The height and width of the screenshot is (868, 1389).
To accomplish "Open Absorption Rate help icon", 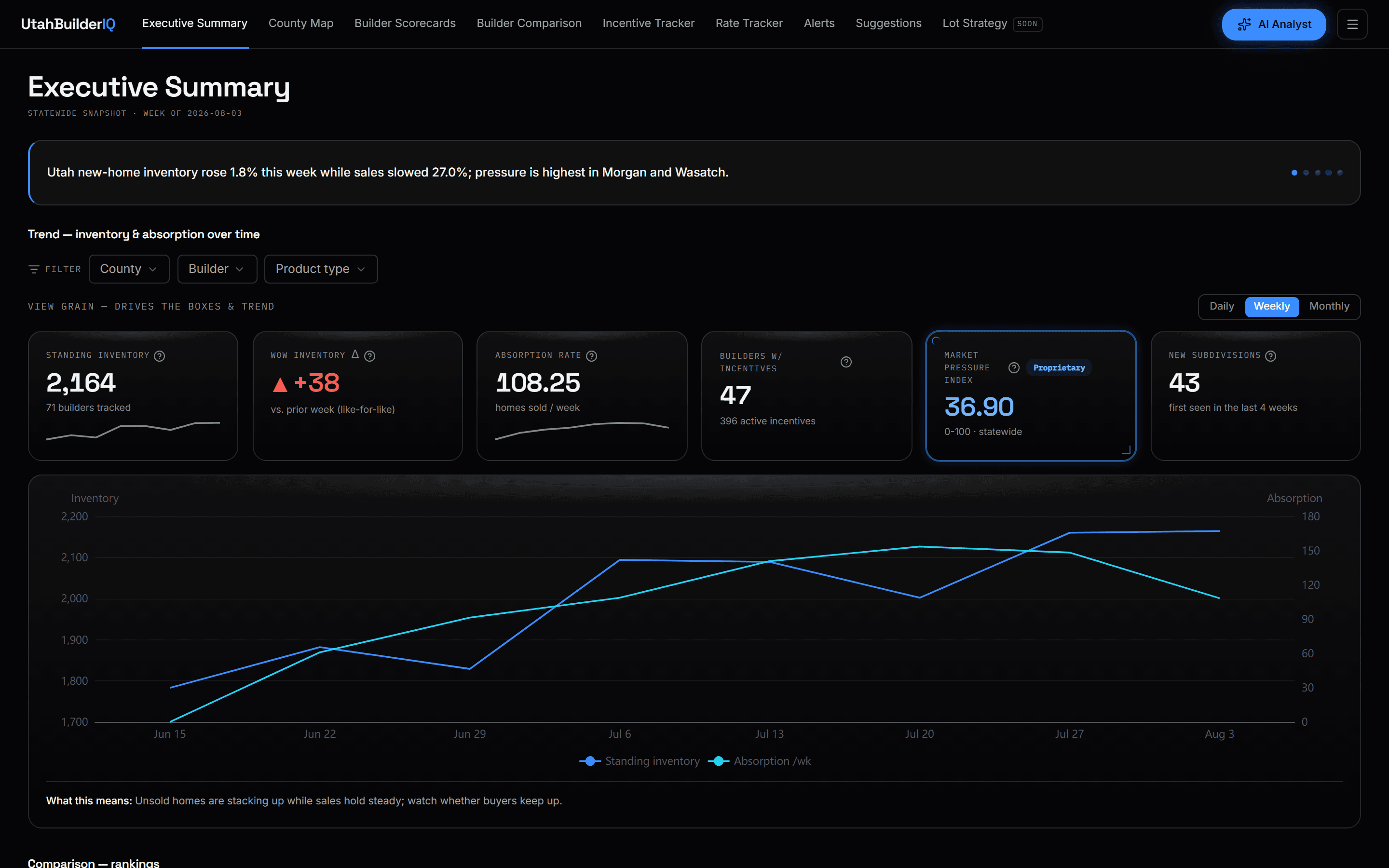I will click(591, 356).
